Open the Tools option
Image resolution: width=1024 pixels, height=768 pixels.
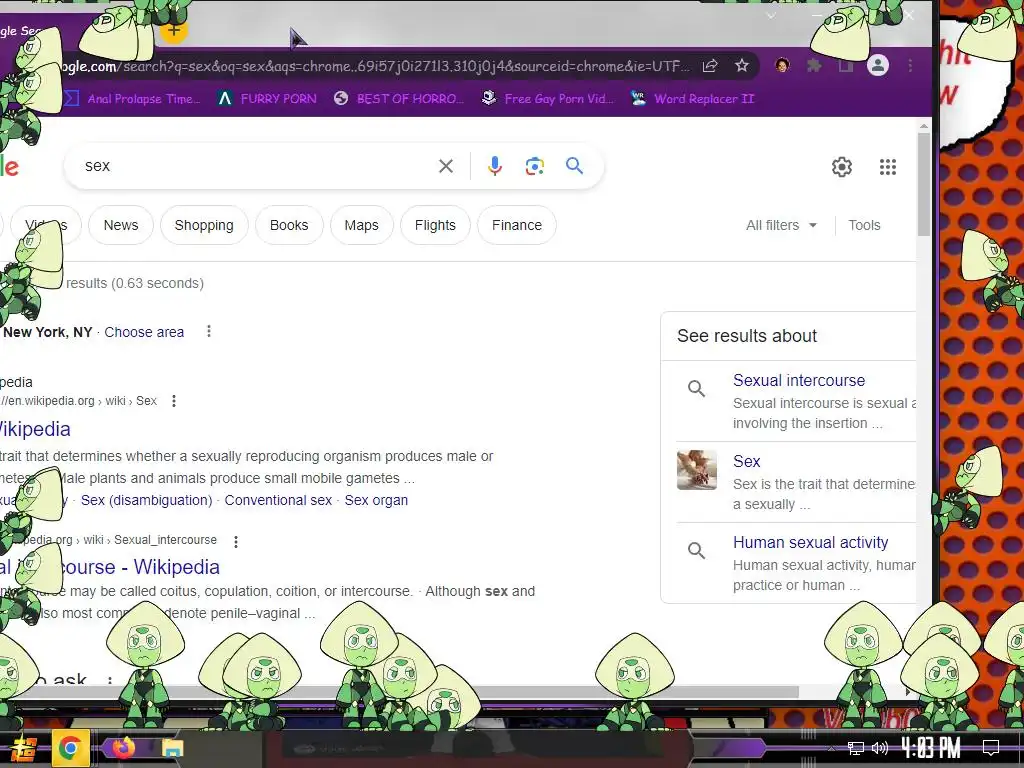(864, 225)
